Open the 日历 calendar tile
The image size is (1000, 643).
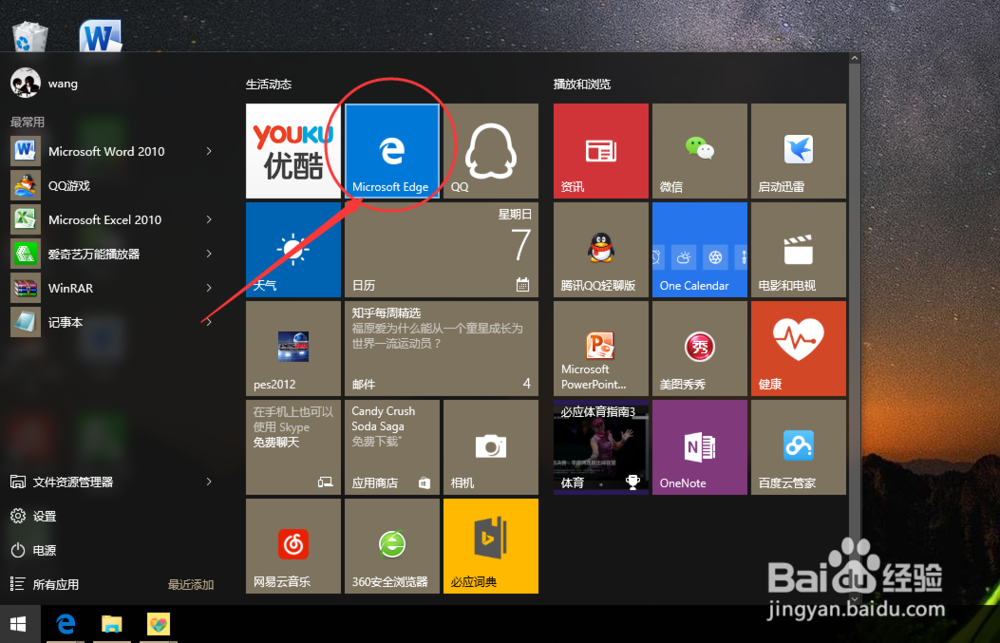[x=441, y=250]
